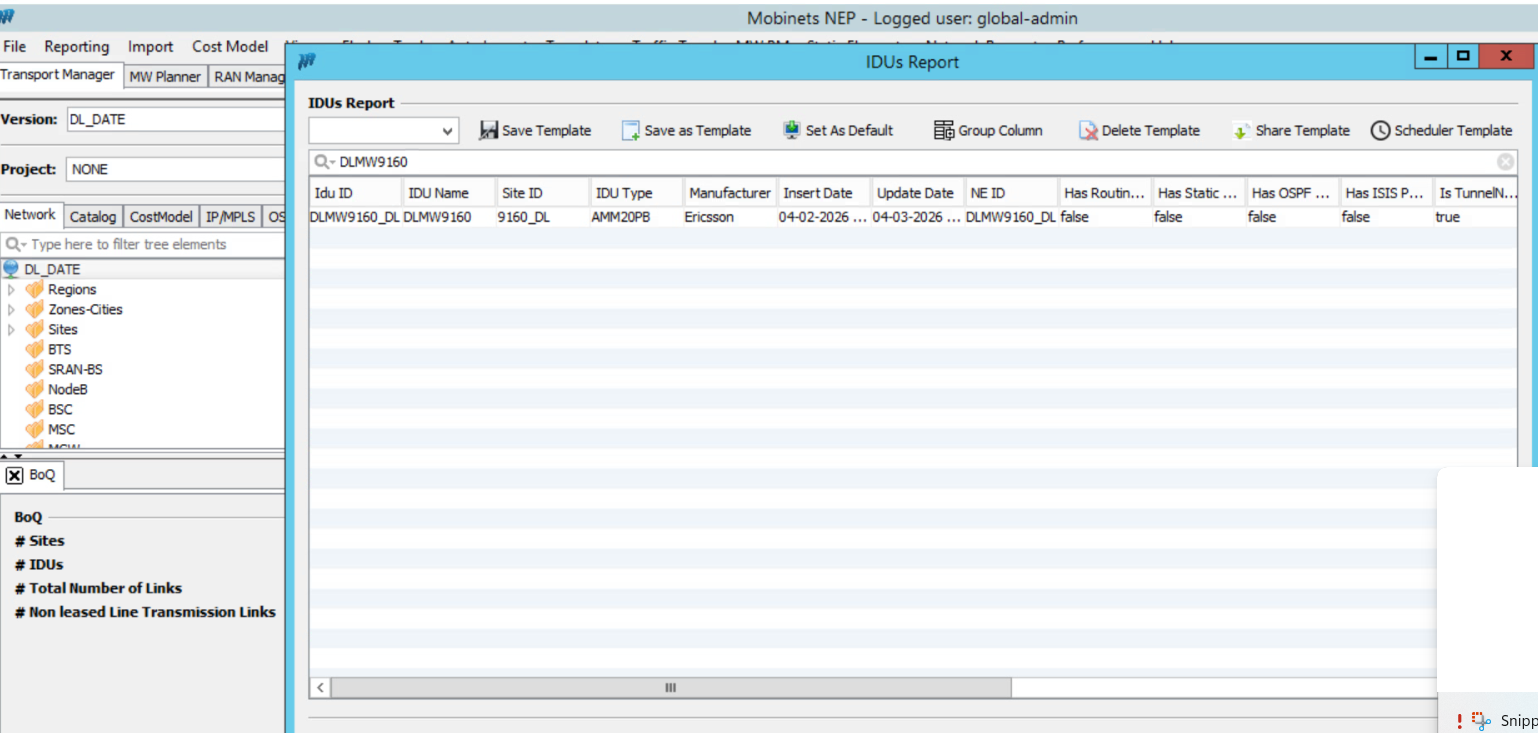Expand the Regions tree node
Image resolution: width=1538 pixels, height=733 pixels.
(x=12, y=290)
